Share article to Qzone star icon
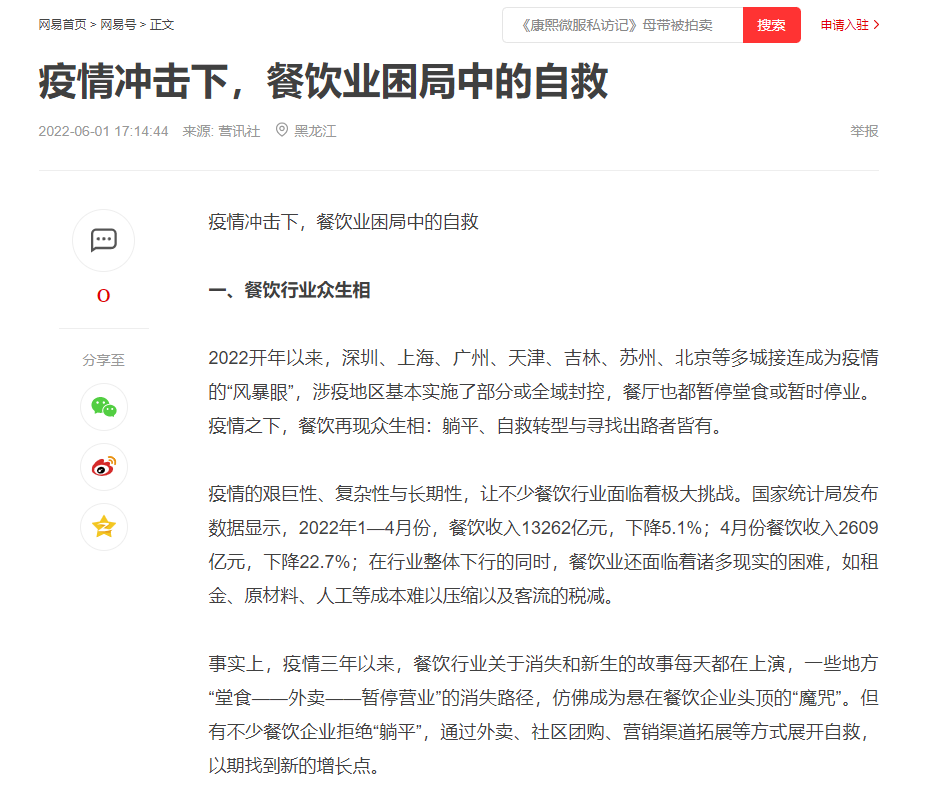The height and width of the screenshot is (786, 933). pyautogui.click(x=104, y=527)
